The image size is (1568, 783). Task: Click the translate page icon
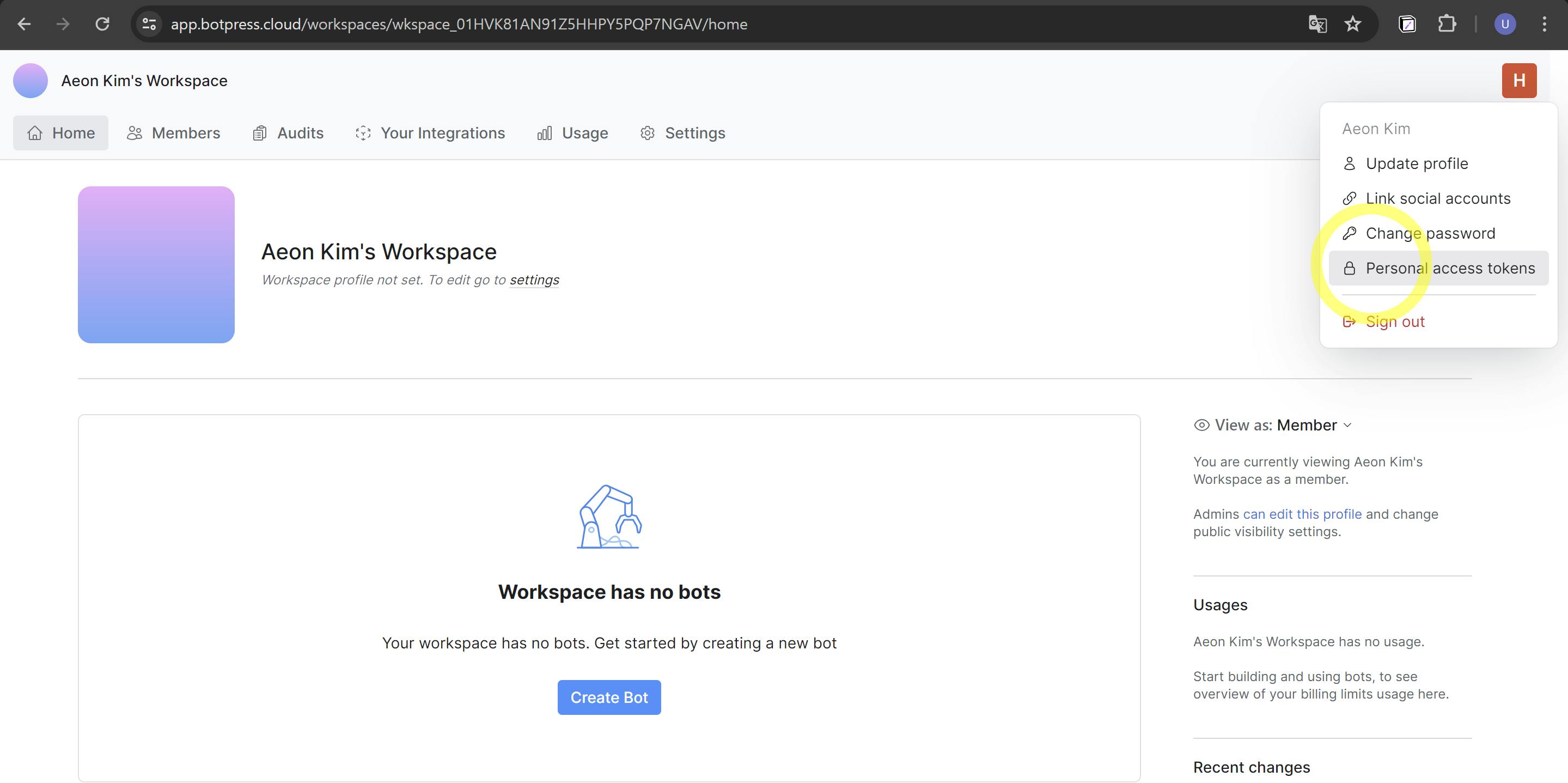[1317, 25]
